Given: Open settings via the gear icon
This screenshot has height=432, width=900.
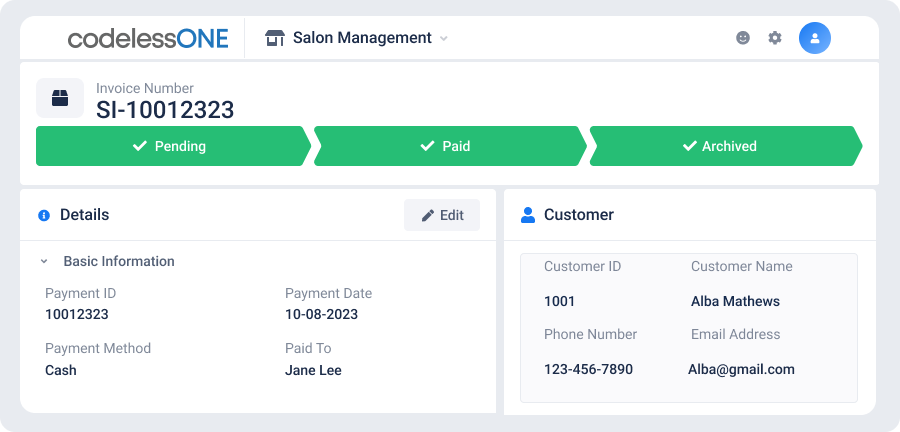Looking at the screenshot, I should tap(775, 38).
